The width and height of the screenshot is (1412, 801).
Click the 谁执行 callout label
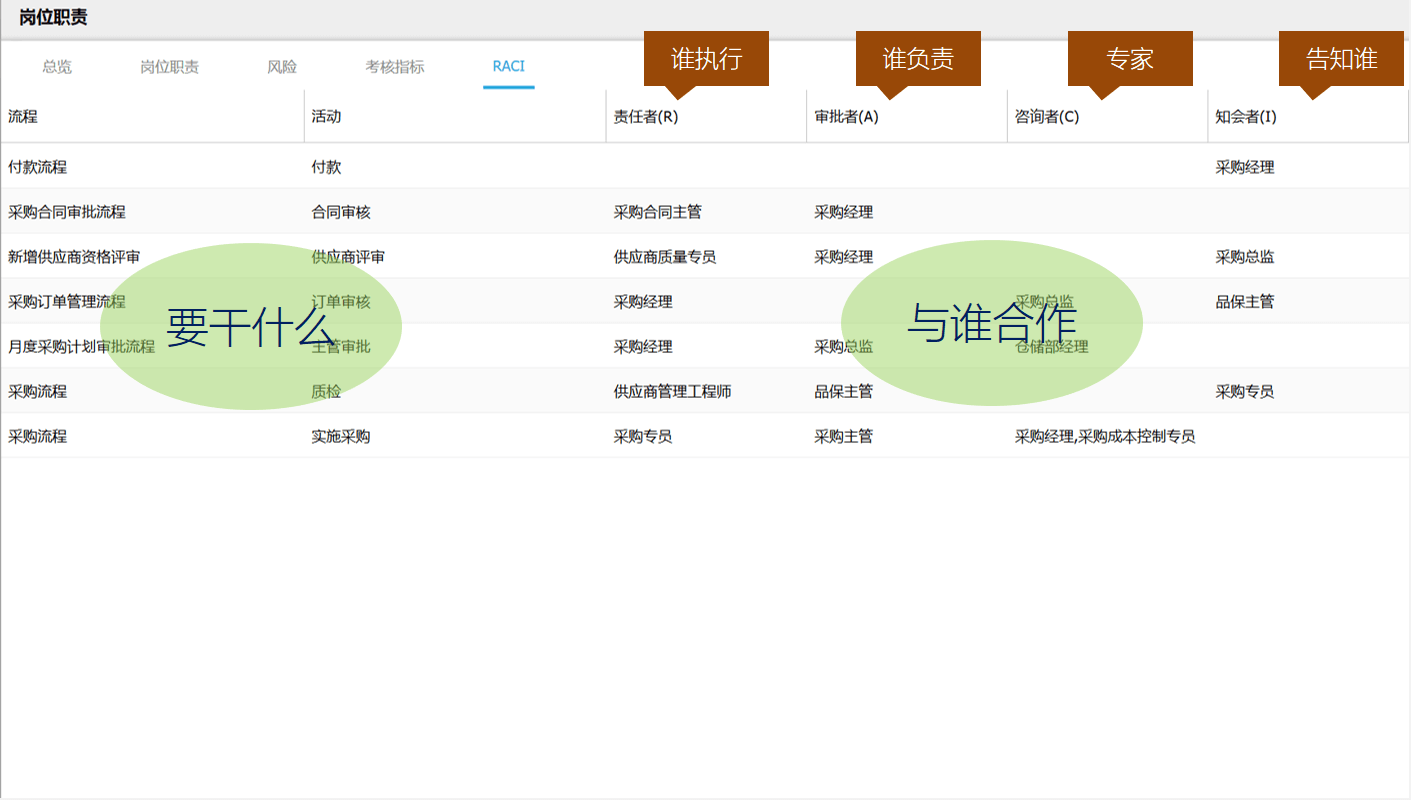pos(706,59)
